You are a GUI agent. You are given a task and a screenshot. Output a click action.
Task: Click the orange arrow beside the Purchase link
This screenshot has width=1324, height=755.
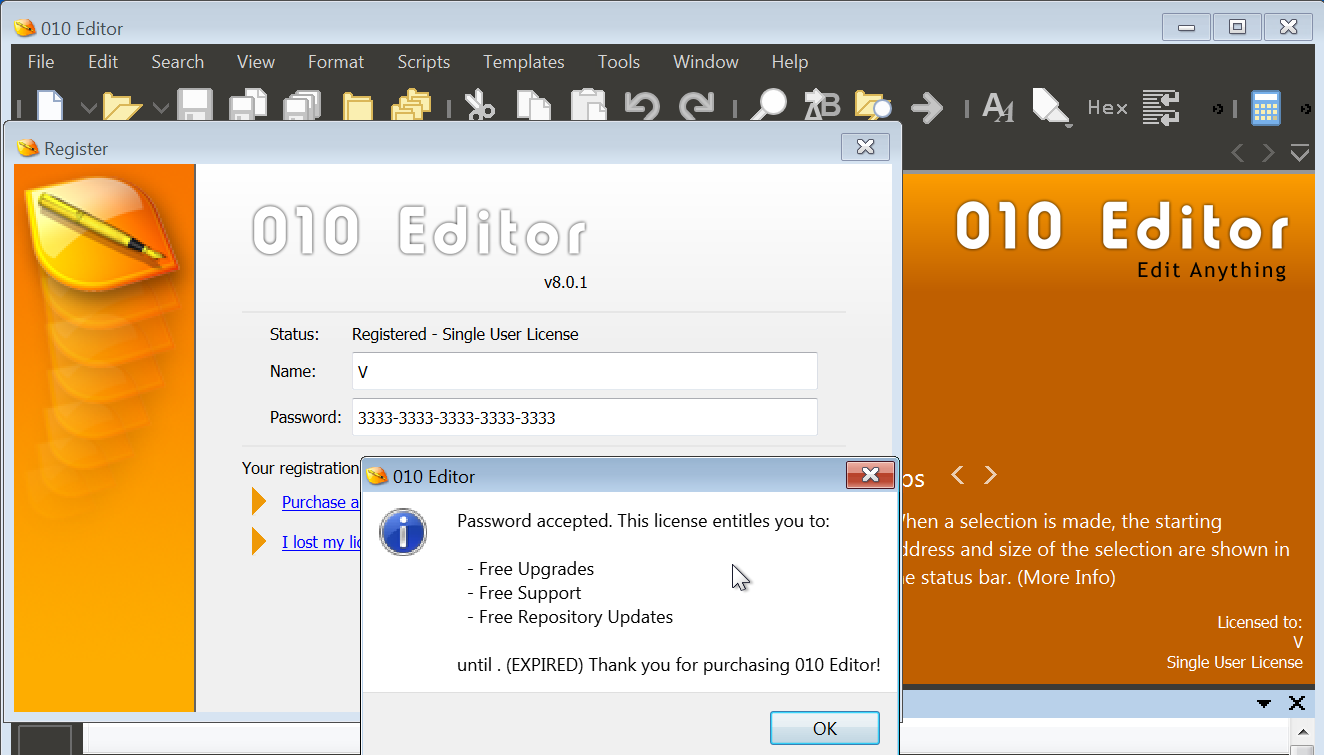(x=260, y=501)
